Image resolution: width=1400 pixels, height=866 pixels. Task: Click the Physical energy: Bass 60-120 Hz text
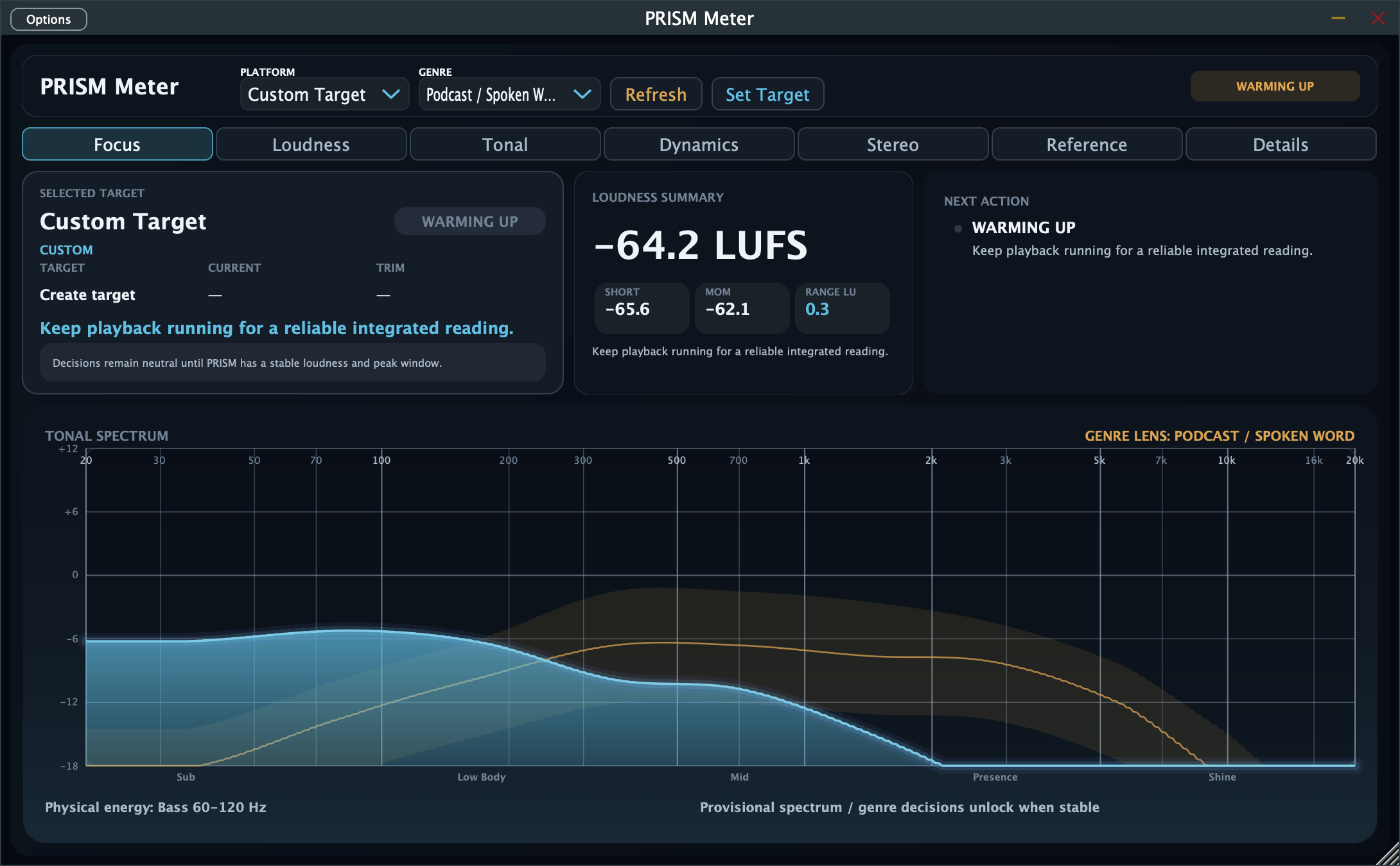click(x=155, y=807)
